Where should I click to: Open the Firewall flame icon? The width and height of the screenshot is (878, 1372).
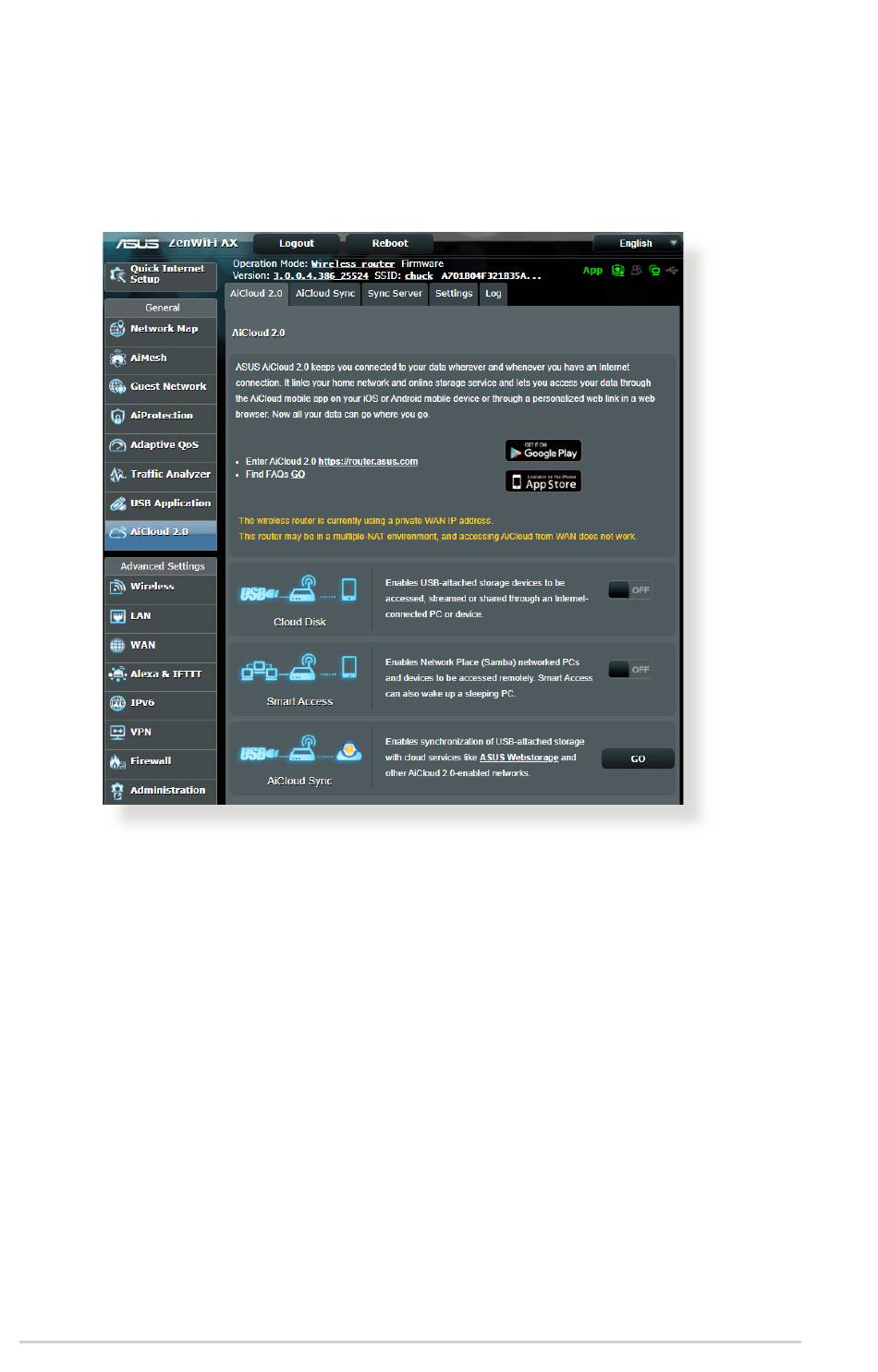click(117, 762)
